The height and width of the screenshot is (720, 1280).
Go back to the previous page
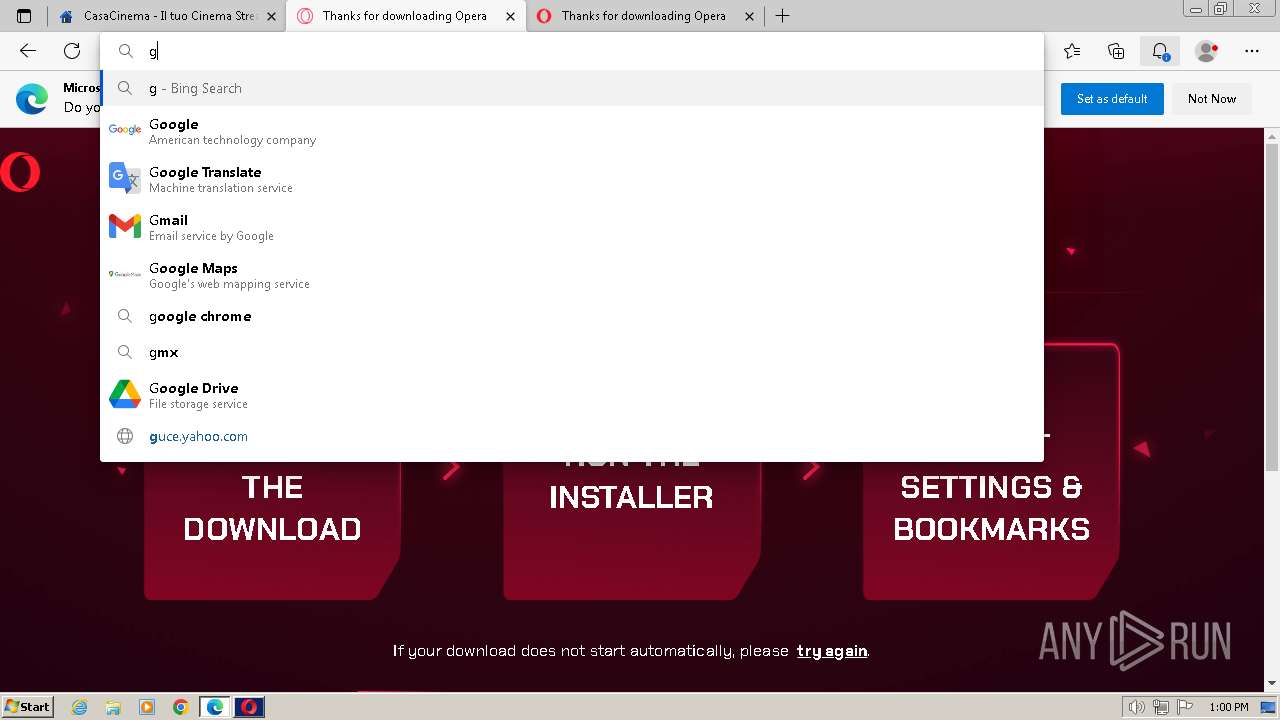pos(28,51)
